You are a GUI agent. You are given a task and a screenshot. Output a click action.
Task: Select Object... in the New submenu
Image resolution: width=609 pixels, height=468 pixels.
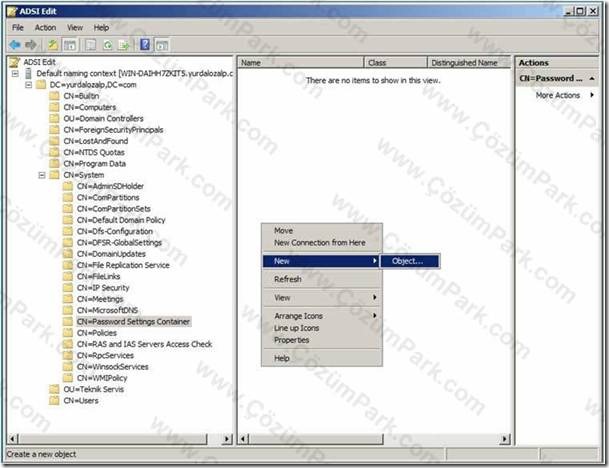click(410, 261)
